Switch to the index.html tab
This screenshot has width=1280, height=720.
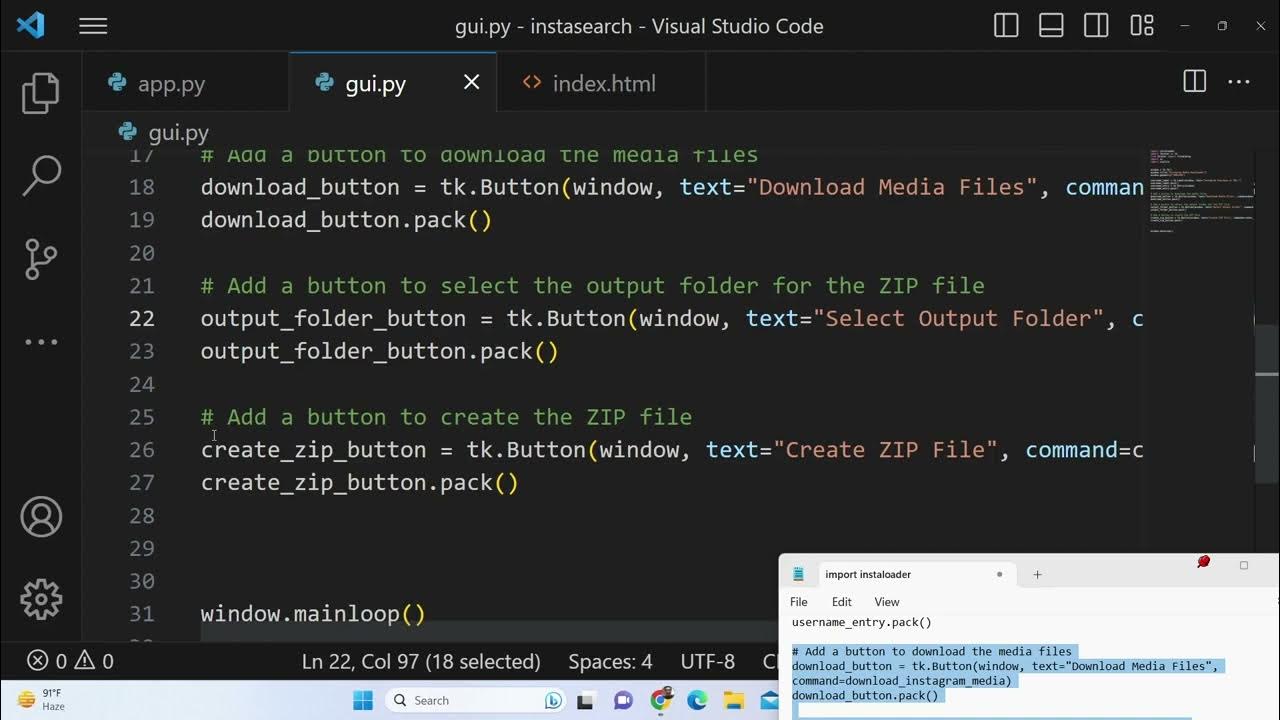coord(603,84)
